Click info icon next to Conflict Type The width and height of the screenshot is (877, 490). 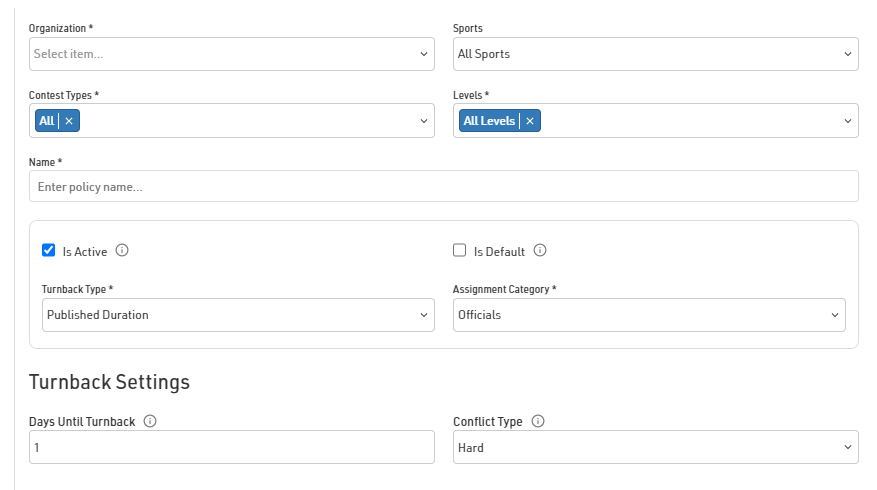click(x=538, y=422)
